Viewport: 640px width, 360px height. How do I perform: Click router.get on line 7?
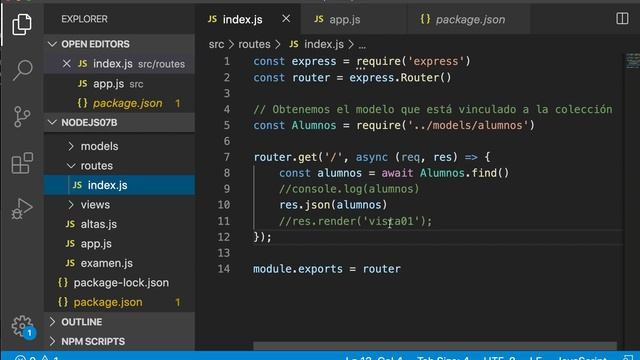pyautogui.click(x=285, y=157)
